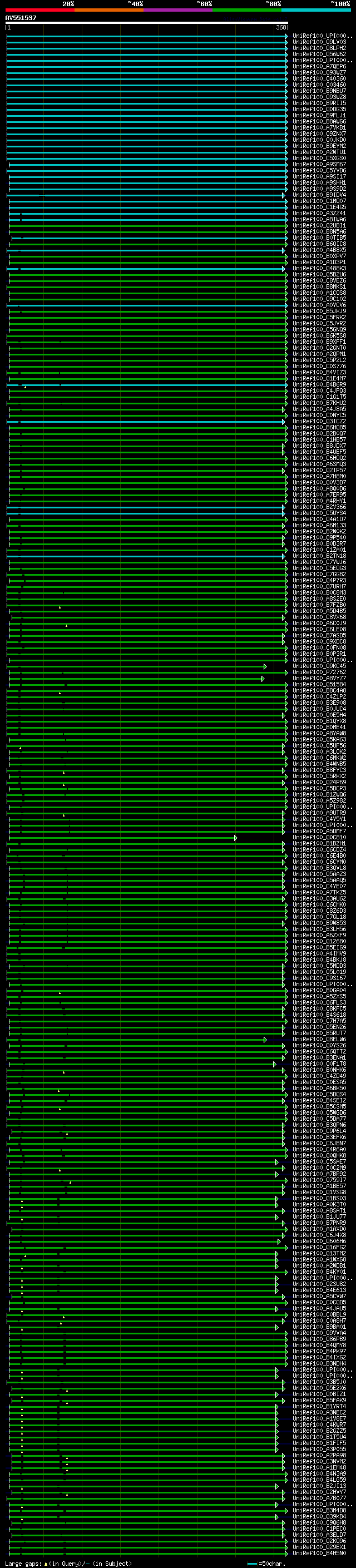This screenshot has height=1568, width=356.
Task: Select the UniRef100_A8VYZ7 label
Action: click(x=319, y=678)
